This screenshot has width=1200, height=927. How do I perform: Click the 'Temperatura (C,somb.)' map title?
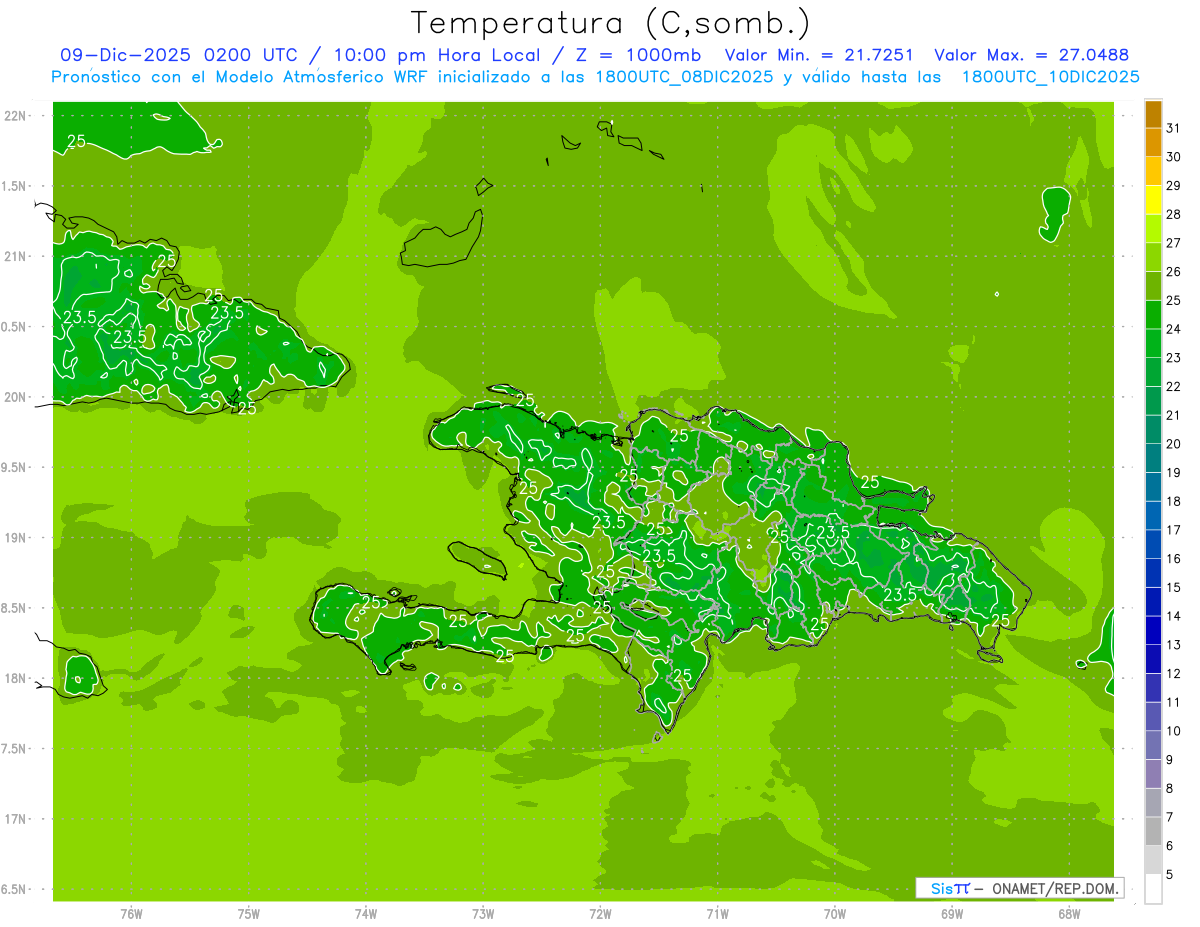point(611,23)
